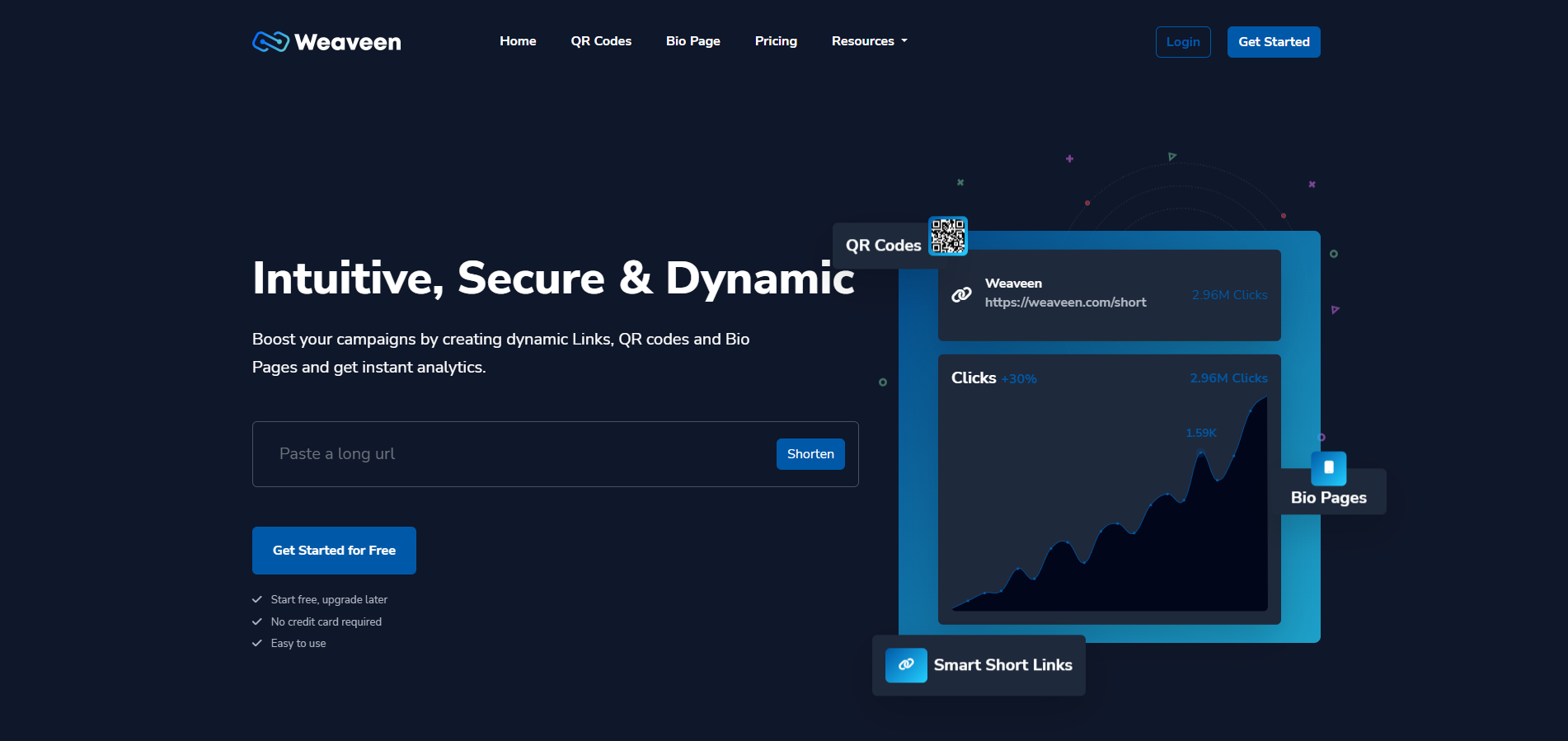The width and height of the screenshot is (1568, 741).
Task: Click the QR Codes card label
Action: click(x=884, y=246)
